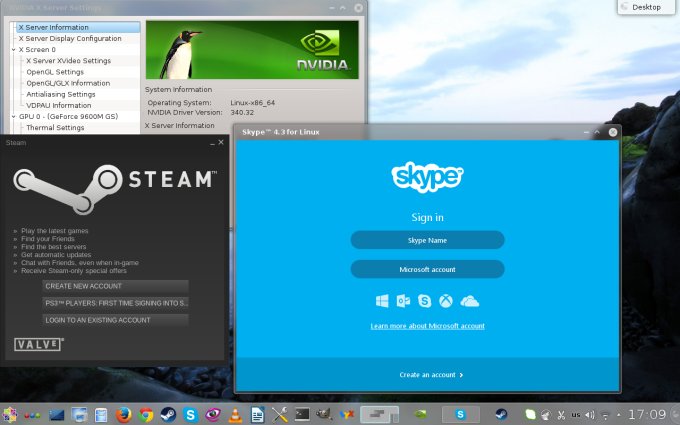Screen dimensions: 680x425
Task: Click the Windows logo icon in Skype
Action: (382, 301)
